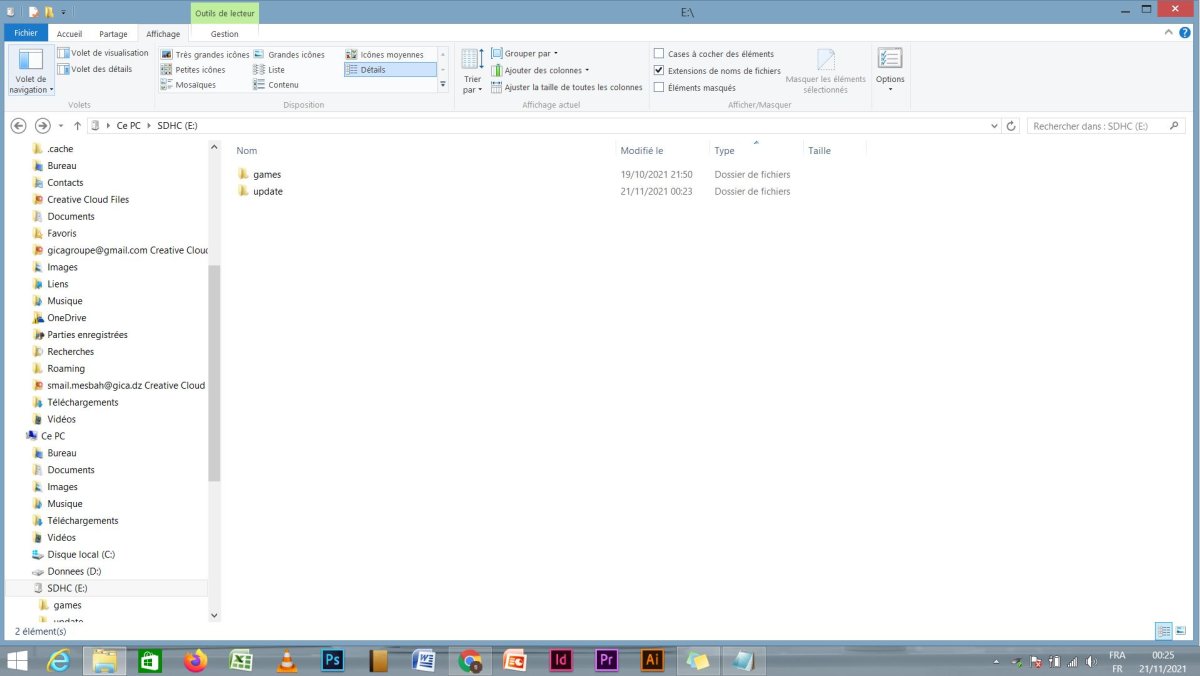Toggle the Volet des détails pane

[95, 69]
